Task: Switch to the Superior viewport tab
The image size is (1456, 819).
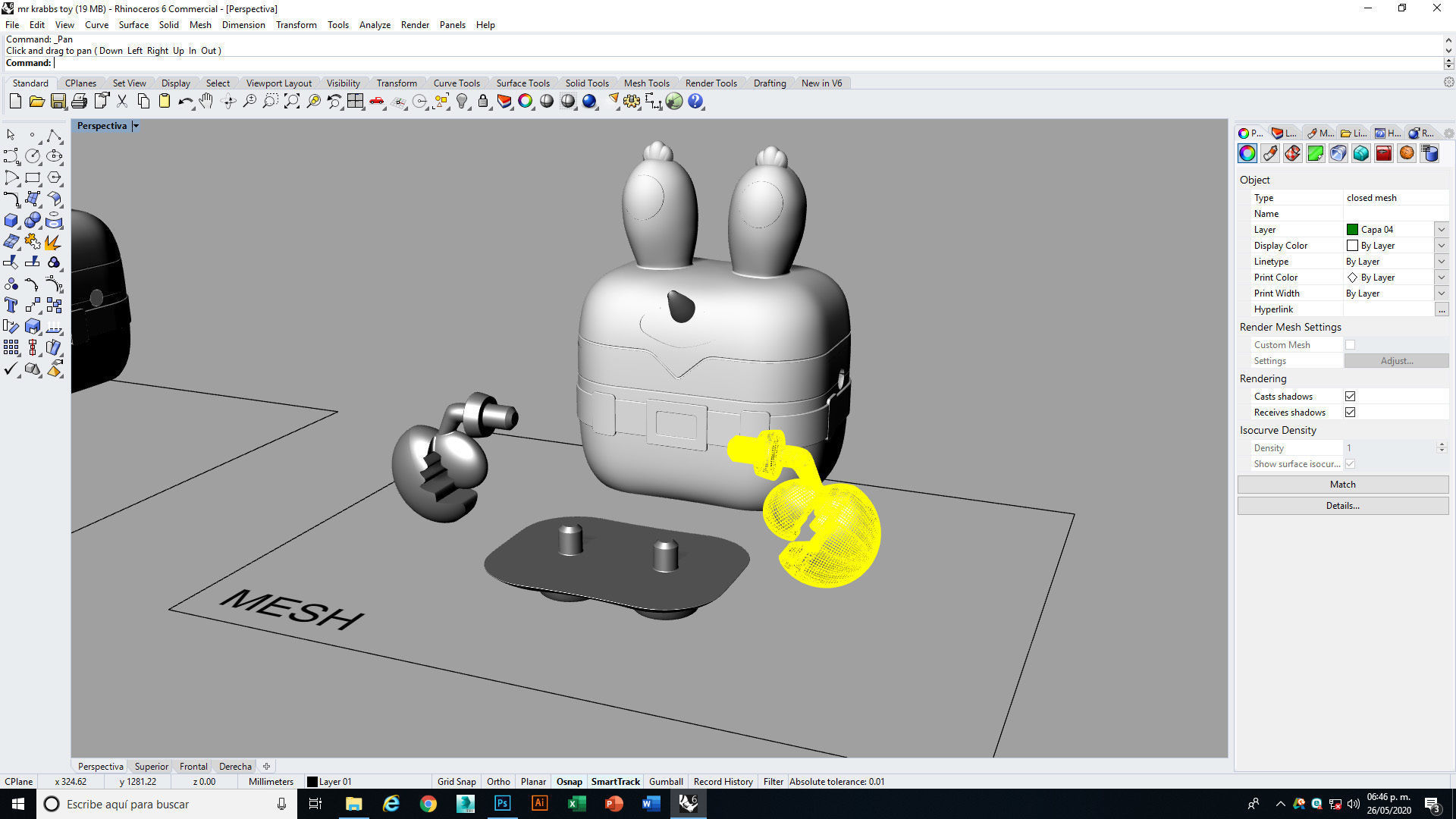Action: pyautogui.click(x=151, y=767)
